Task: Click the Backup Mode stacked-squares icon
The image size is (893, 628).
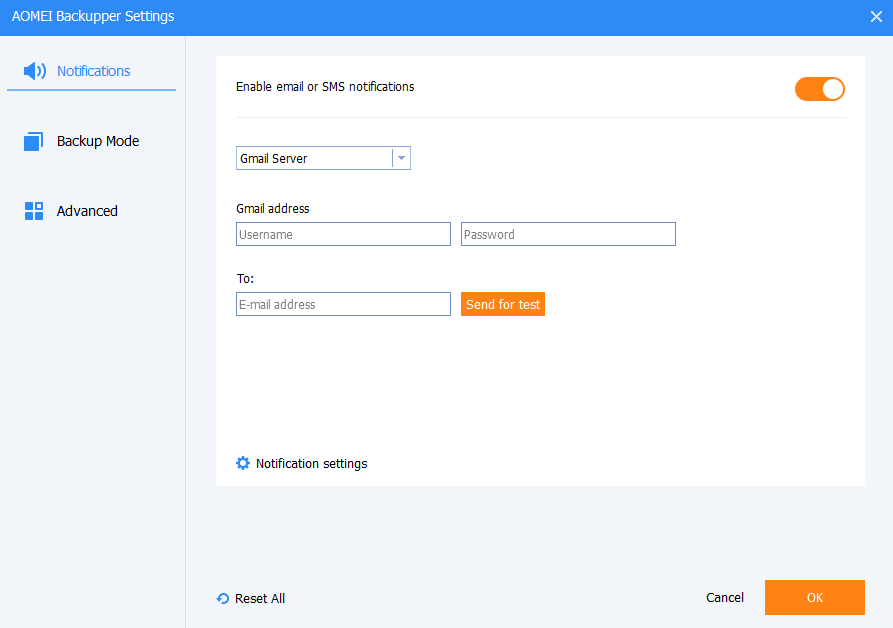Action: coord(34,142)
